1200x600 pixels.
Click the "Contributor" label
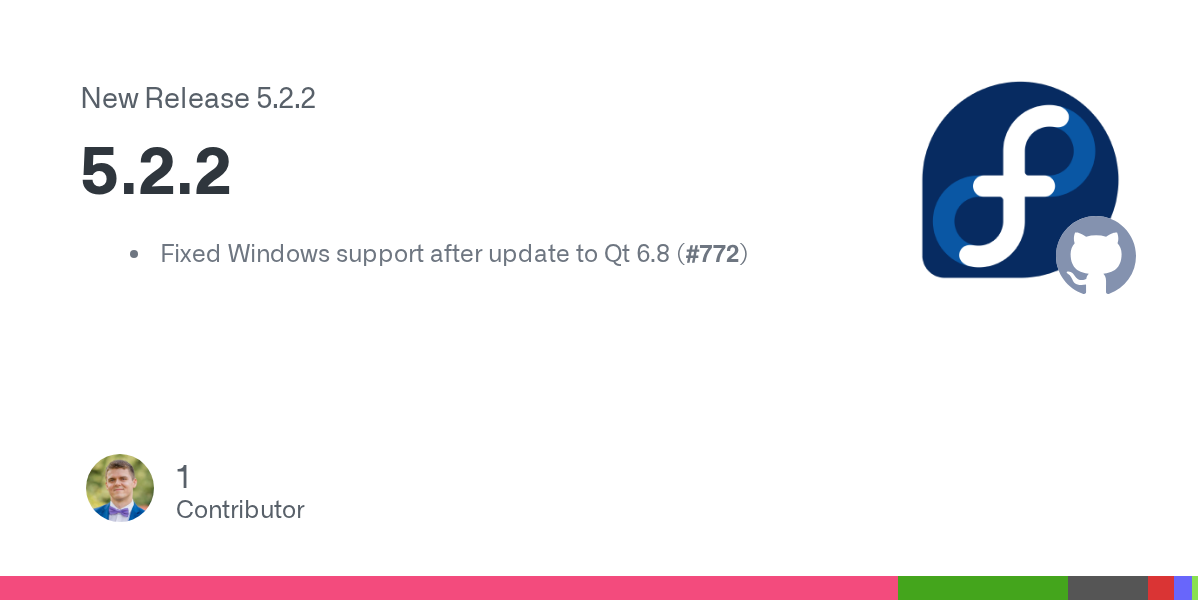coord(240,510)
